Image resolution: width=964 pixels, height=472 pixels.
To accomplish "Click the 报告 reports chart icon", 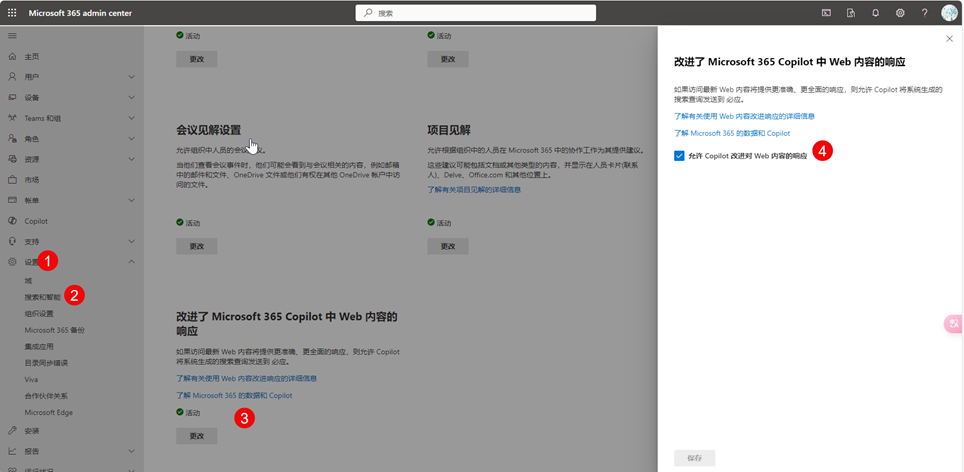I will pos(12,451).
